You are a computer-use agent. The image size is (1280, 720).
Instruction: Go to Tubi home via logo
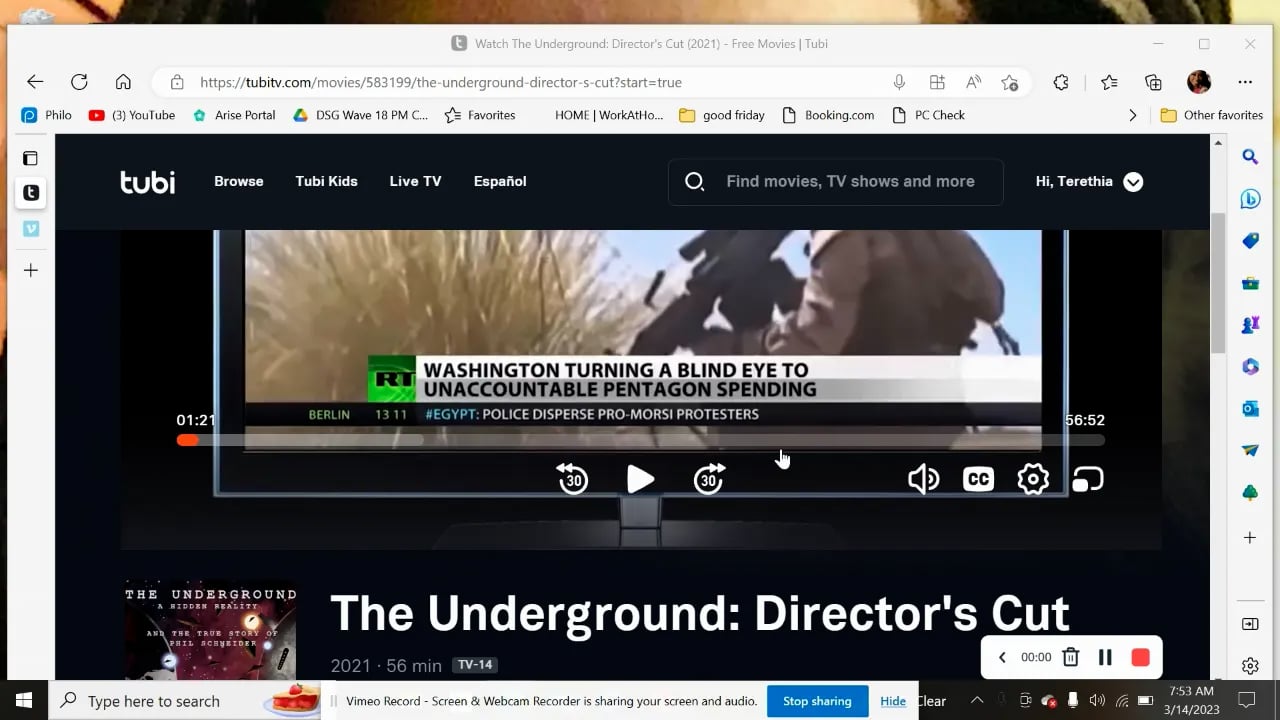(147, 181)
